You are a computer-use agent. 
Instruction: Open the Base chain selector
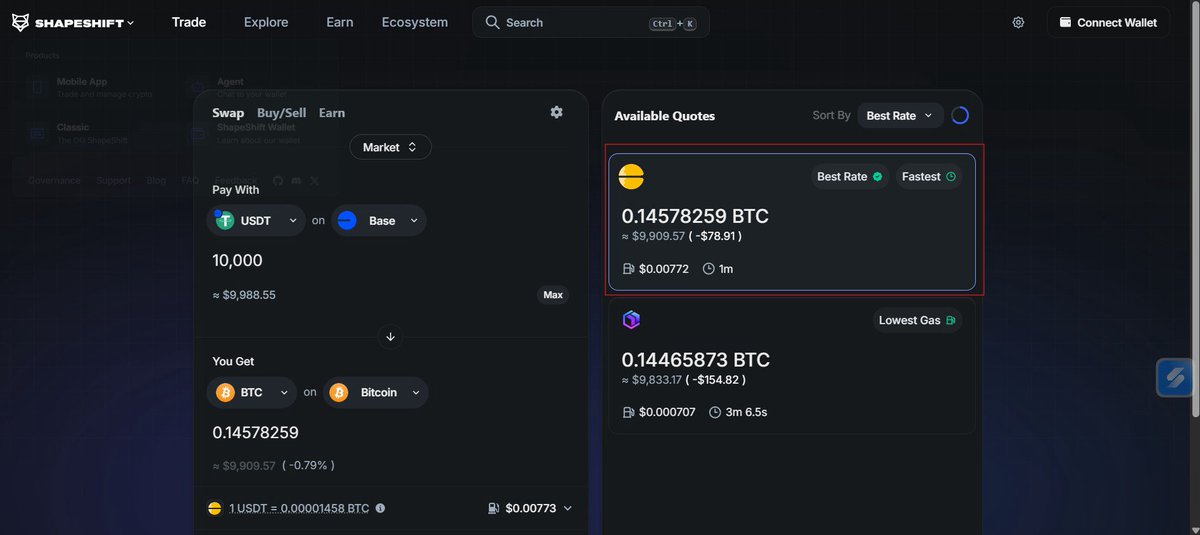[x=379, y=220]
